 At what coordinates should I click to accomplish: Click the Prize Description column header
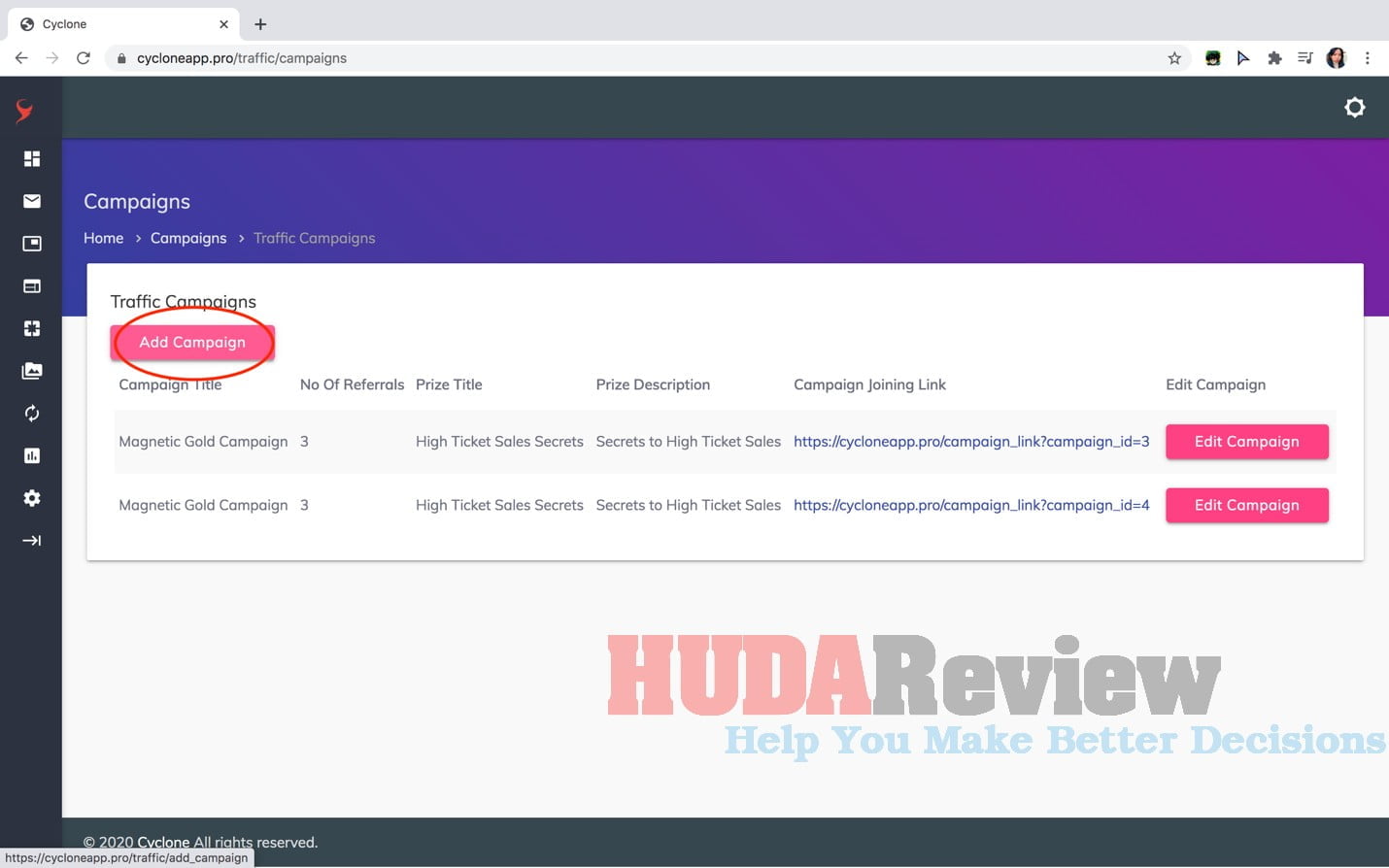[653, 385]
